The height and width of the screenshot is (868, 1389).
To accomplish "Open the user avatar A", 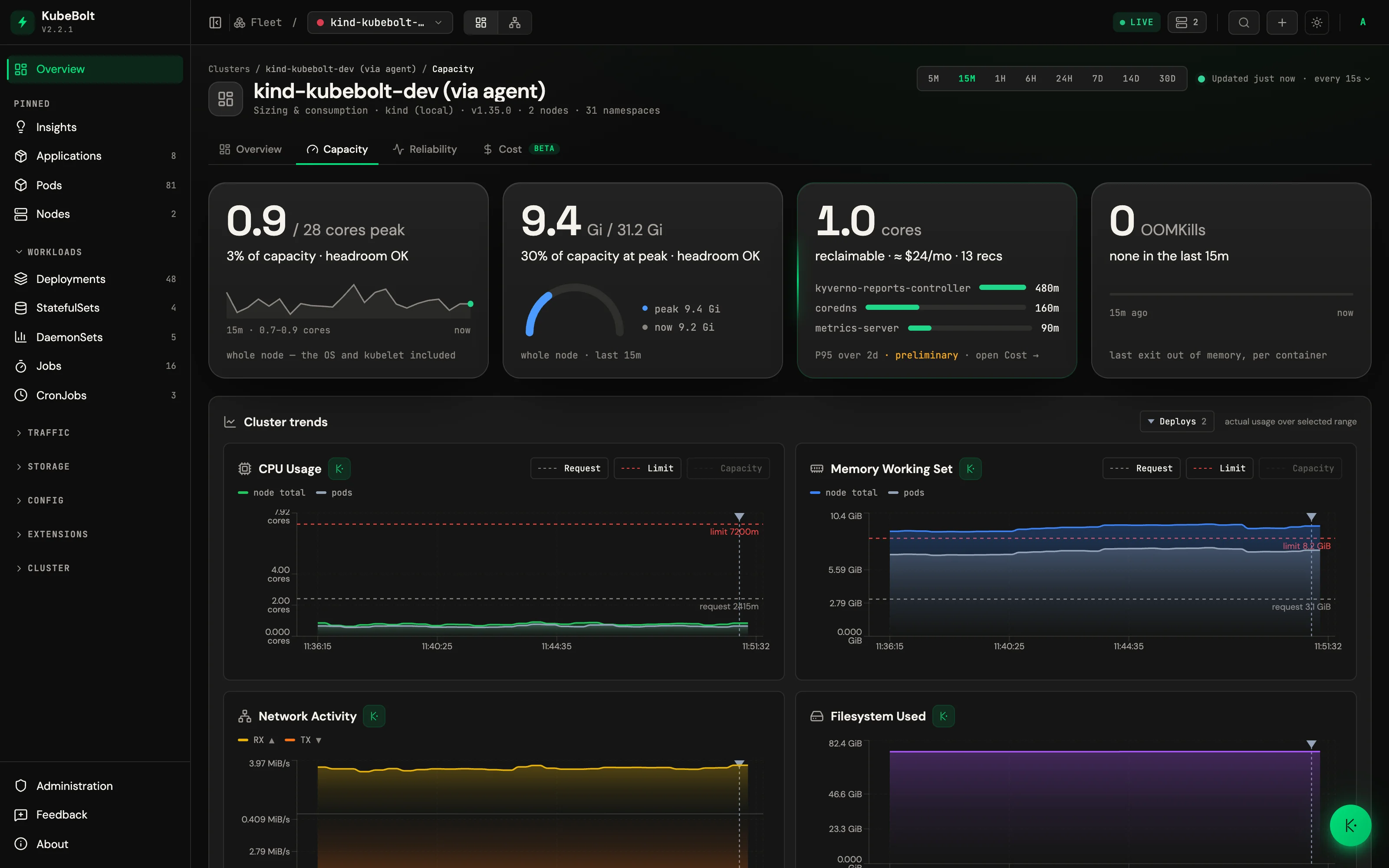I will (1363, 23).
